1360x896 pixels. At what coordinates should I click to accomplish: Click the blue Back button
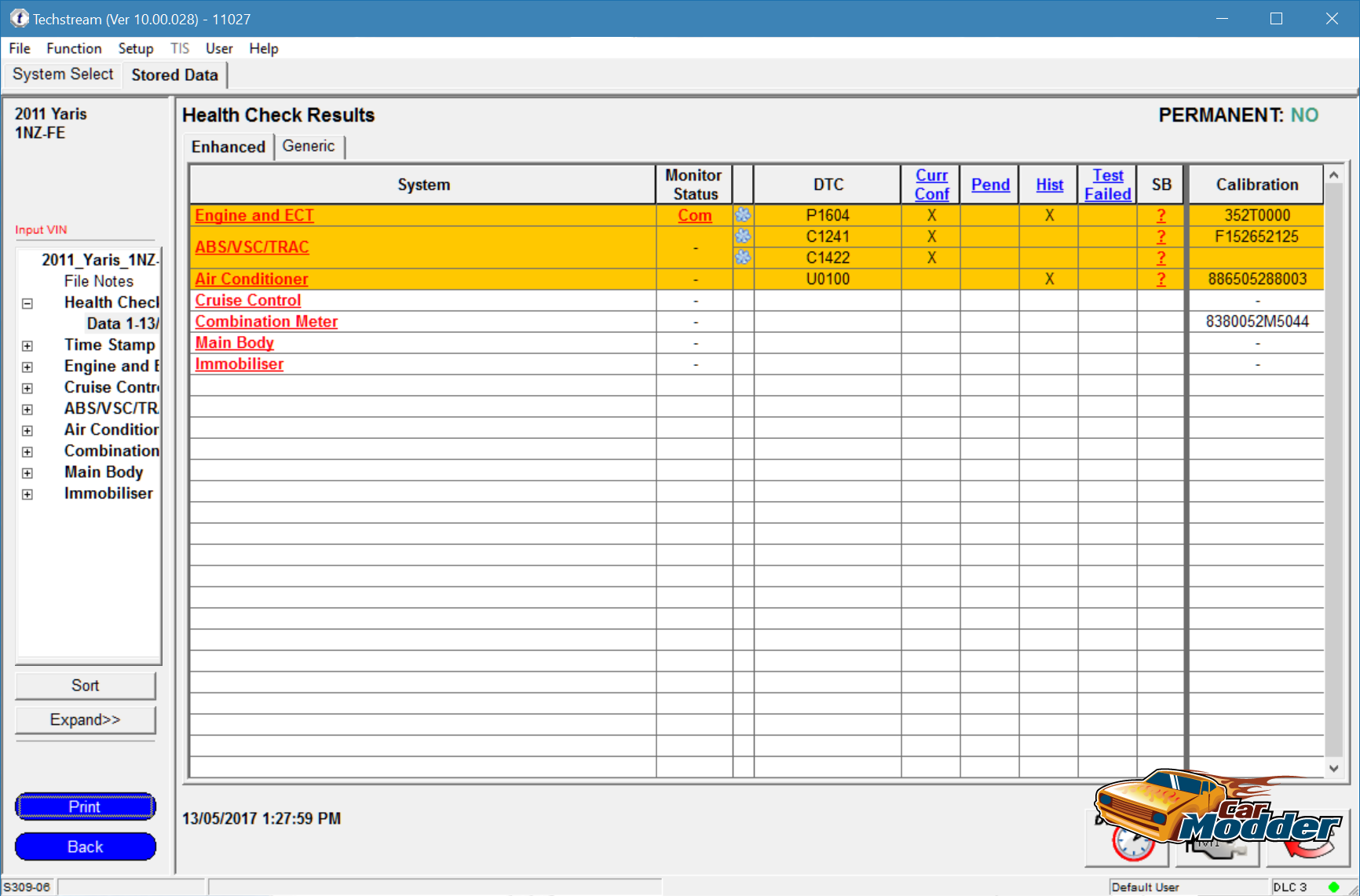pos(86,847)
